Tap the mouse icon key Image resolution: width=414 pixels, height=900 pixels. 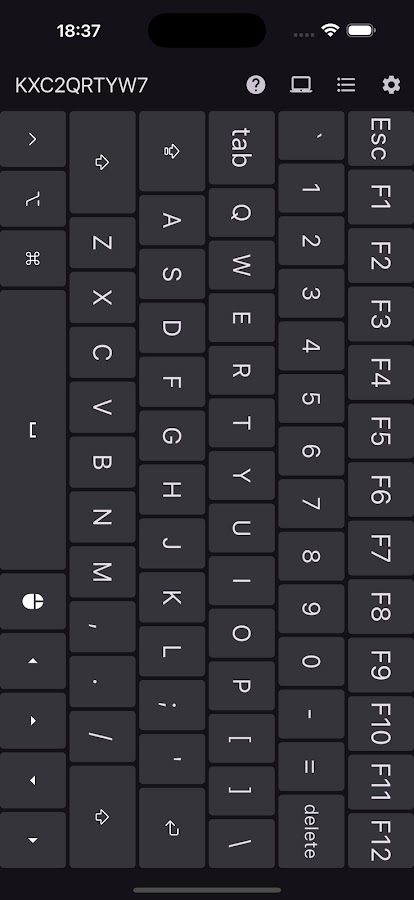click(x=33, y=601)
